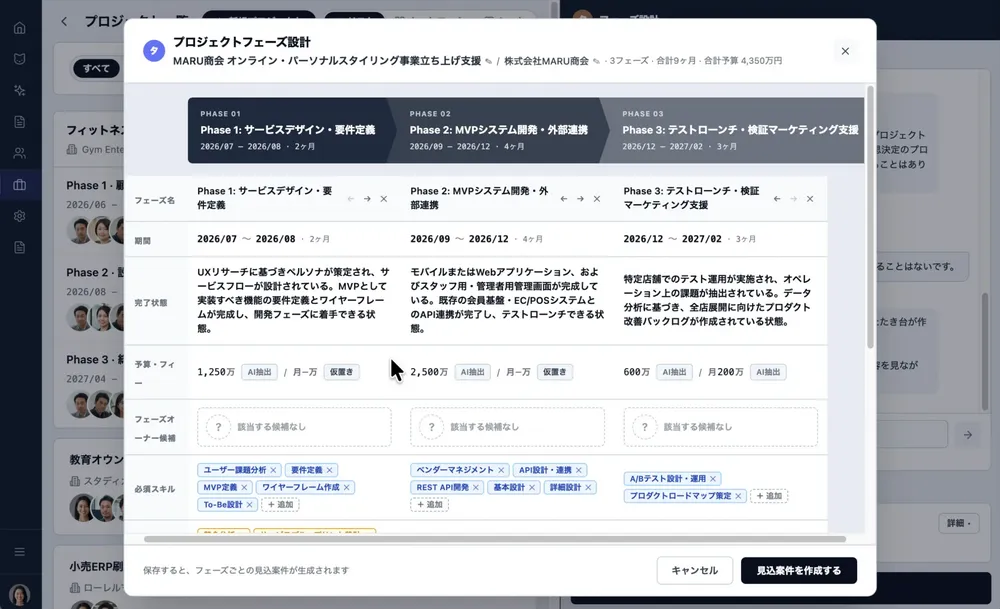Add a required skill to Phase 2

430,504
